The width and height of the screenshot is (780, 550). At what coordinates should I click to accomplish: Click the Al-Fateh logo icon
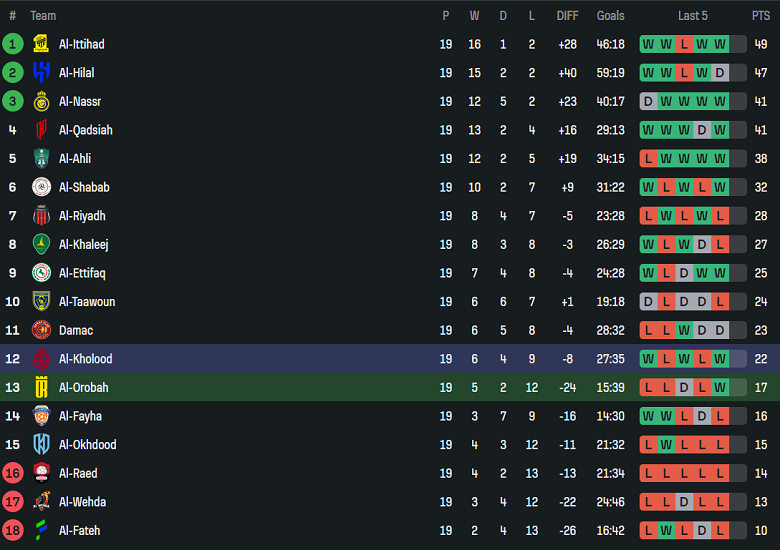41,530
